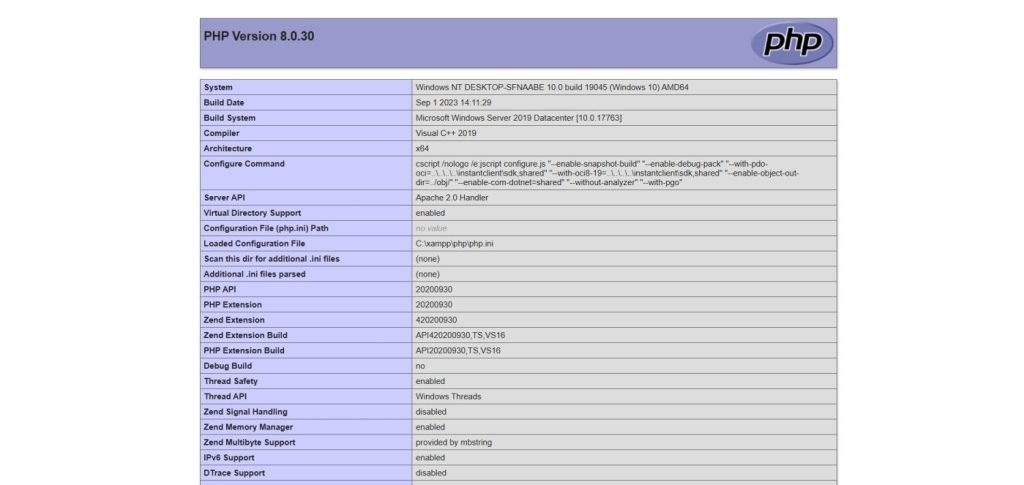Select the '420200930' value

tap(436, 320)
